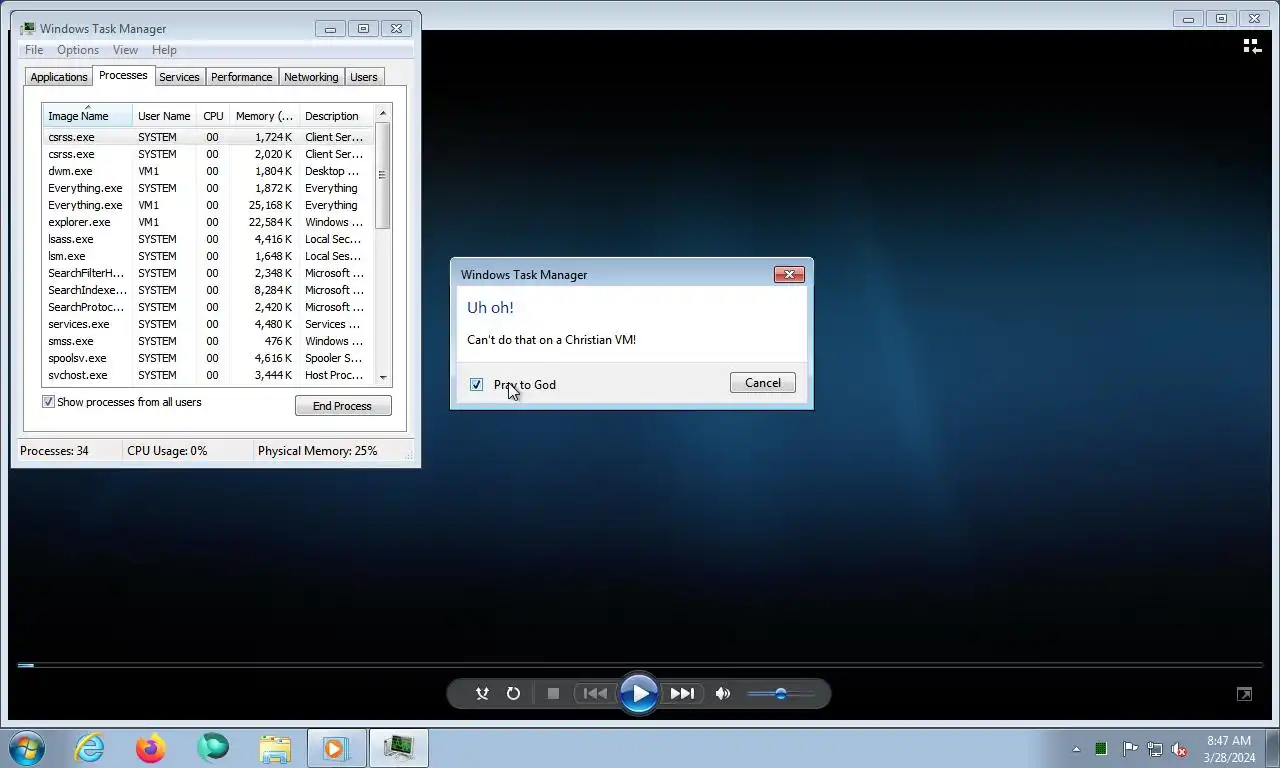Image resolution: width=1280 pixels, height=768 pixels.
Task: Click the media player seek bar
Action: 640,664
